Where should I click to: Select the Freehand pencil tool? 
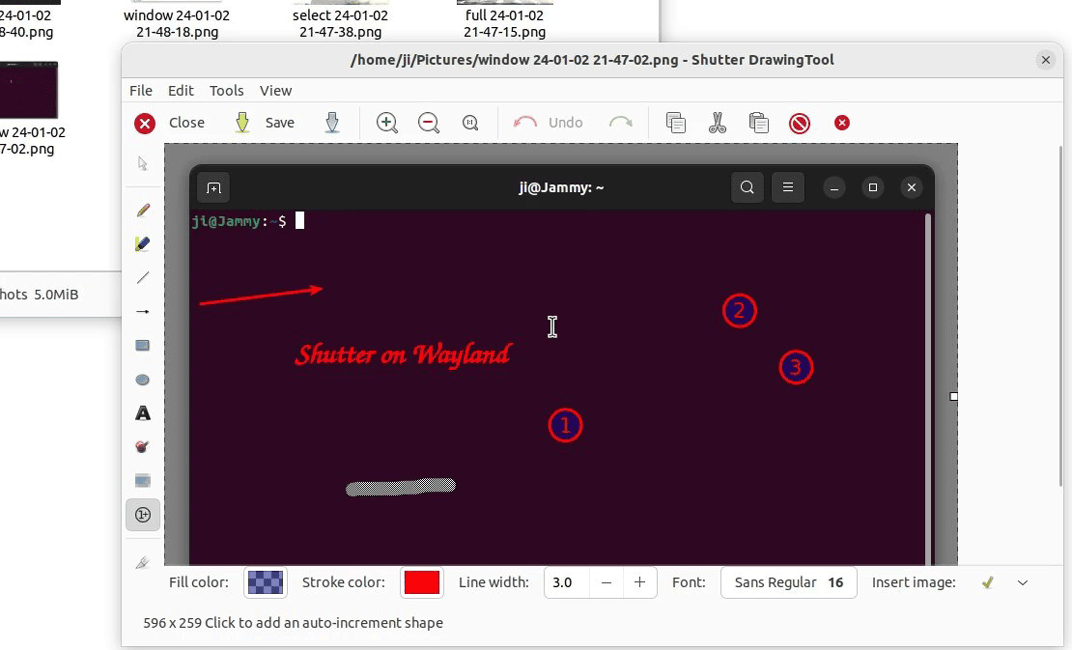(x=142, y=210)
